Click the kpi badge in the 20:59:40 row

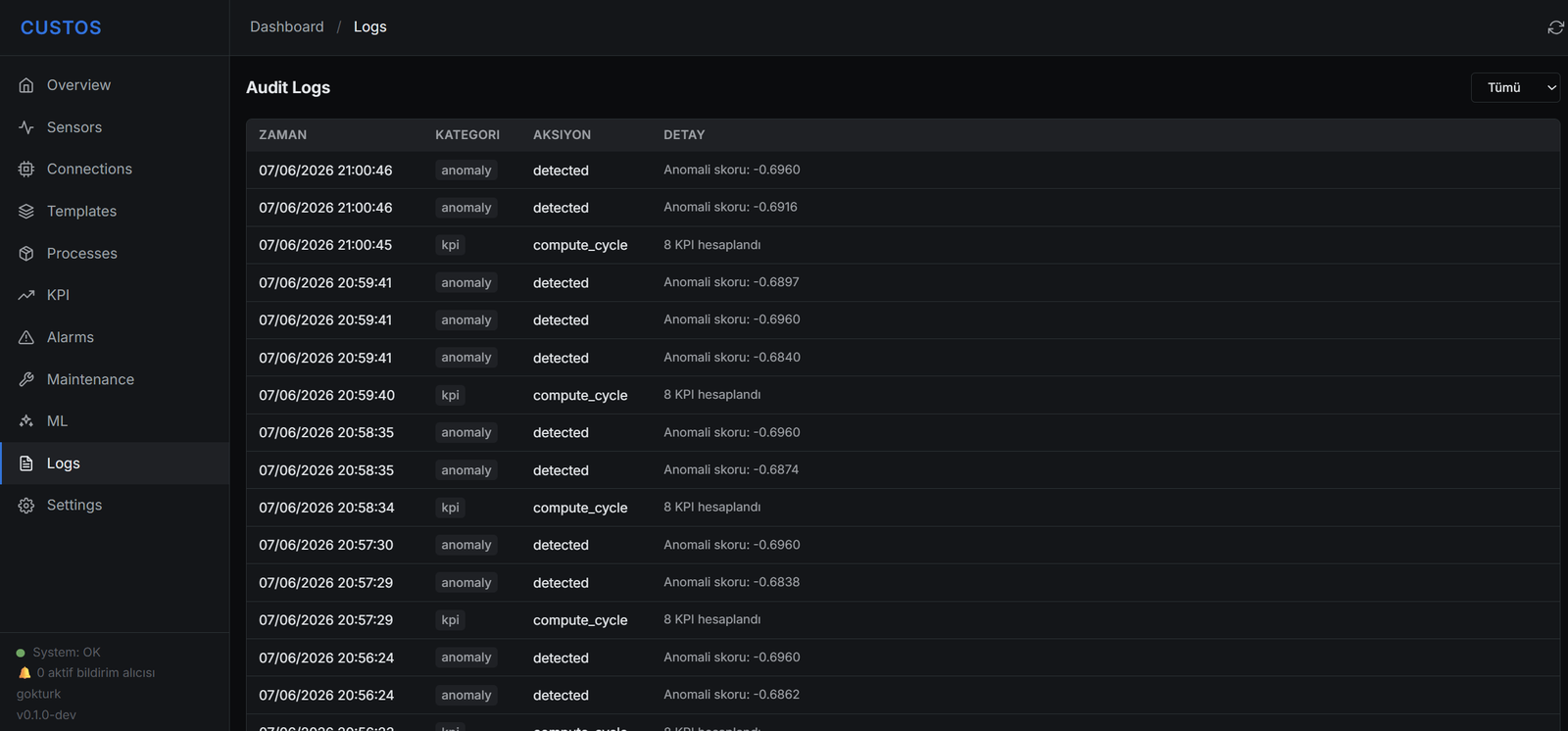click(450, 395)
